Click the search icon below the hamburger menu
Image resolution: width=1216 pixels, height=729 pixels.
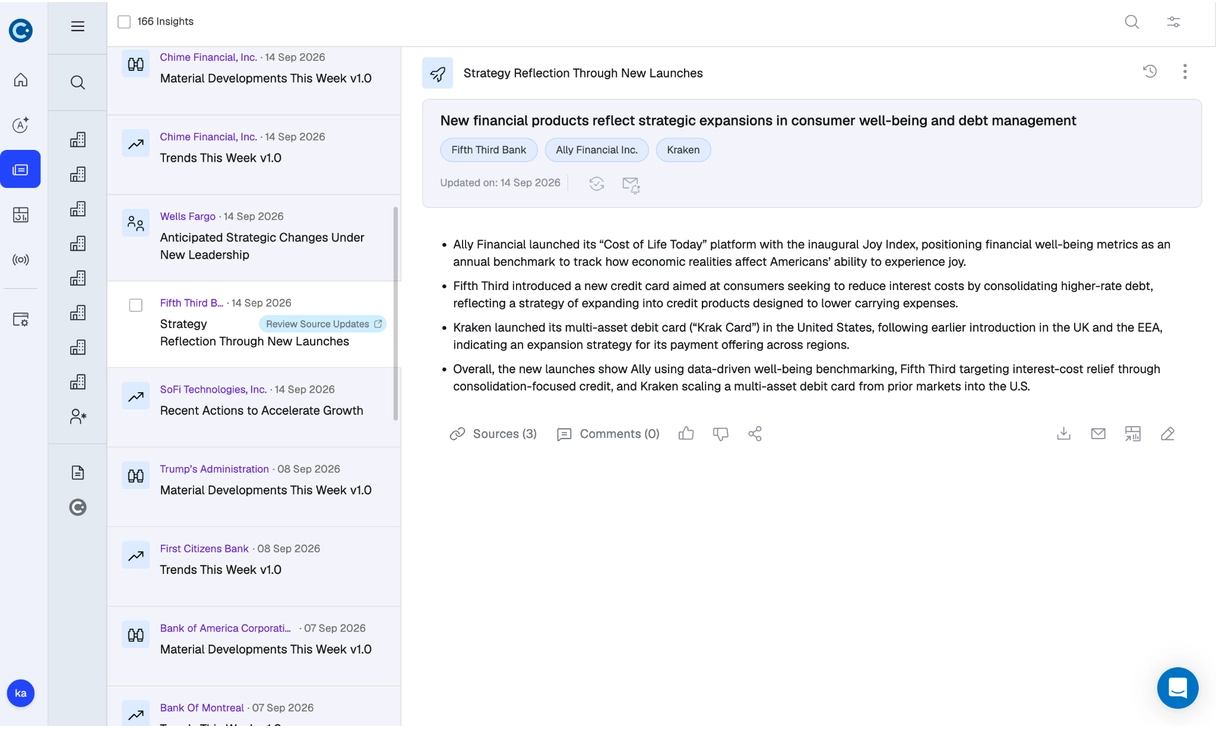[x=77, y=83]
